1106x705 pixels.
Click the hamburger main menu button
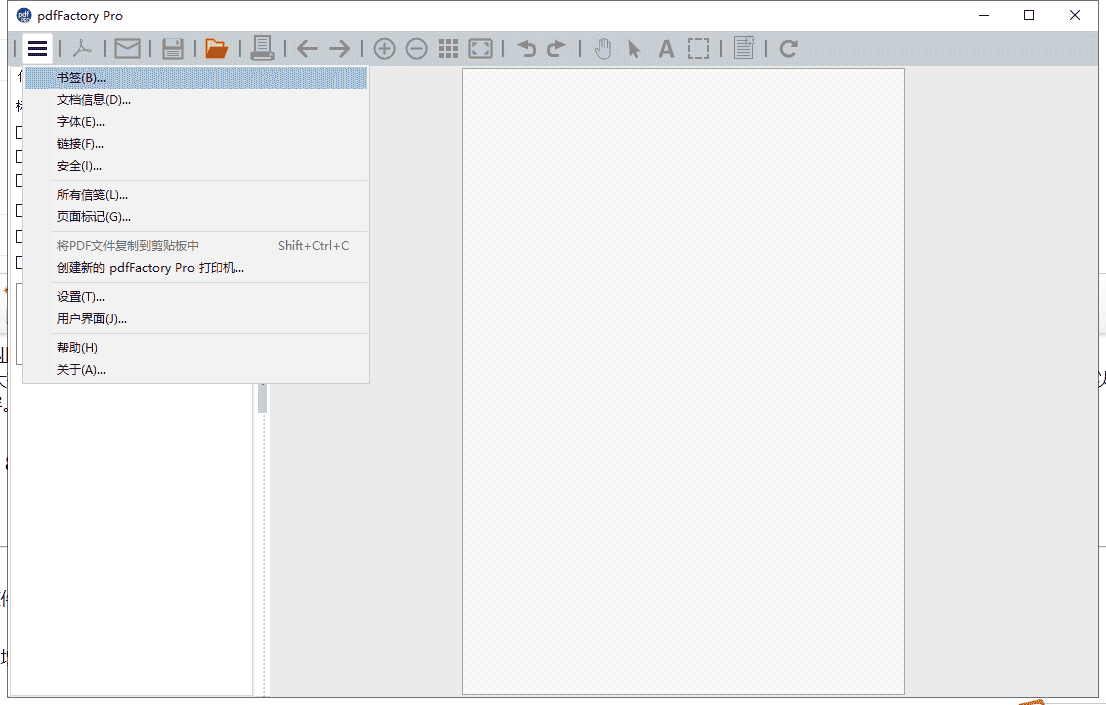point(38,48)
